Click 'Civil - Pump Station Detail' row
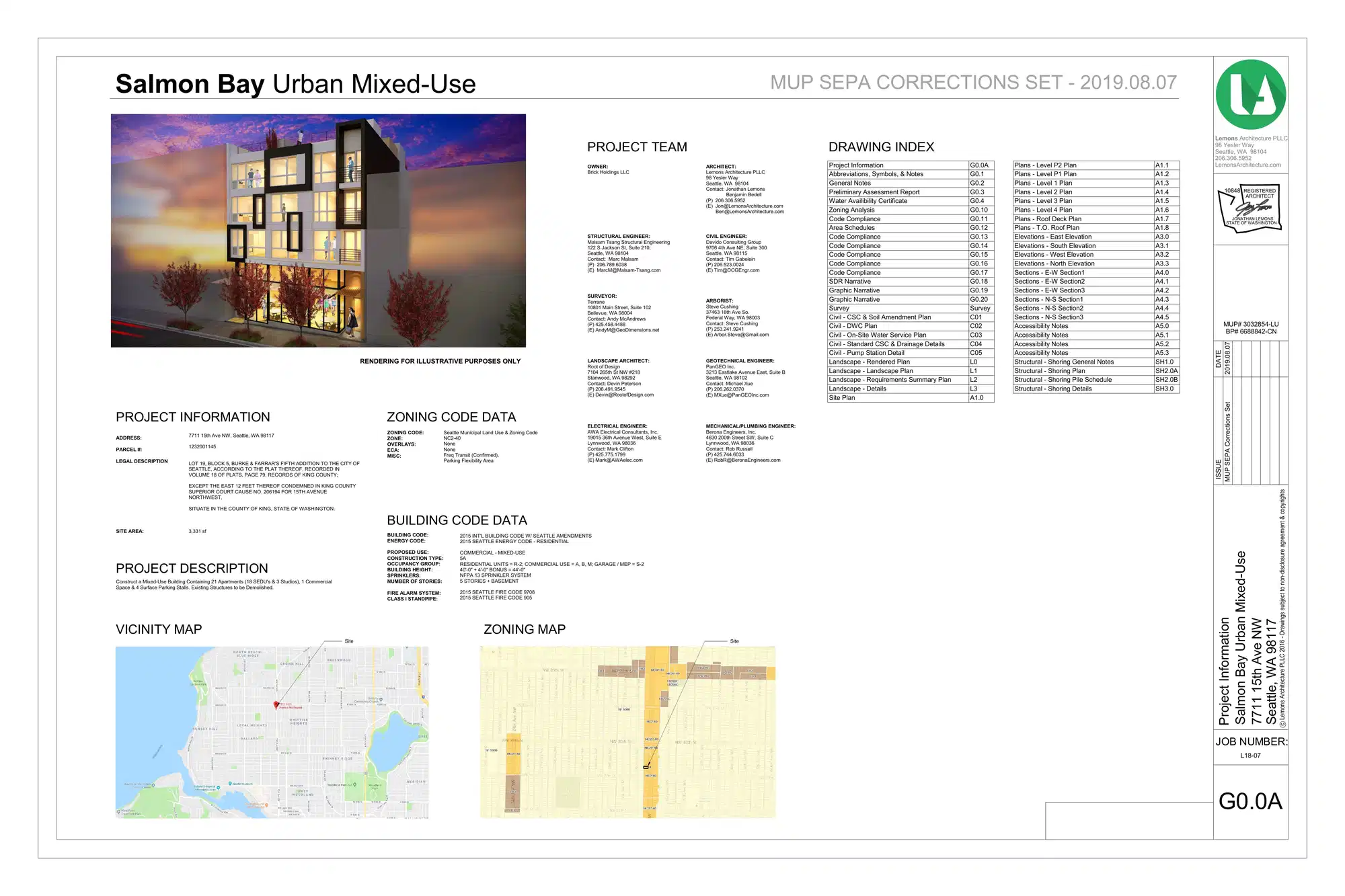 click(x=911, y=353)
